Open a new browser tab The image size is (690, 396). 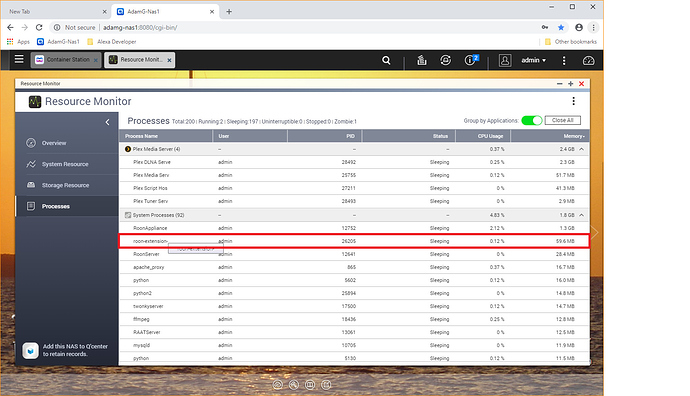229,11
